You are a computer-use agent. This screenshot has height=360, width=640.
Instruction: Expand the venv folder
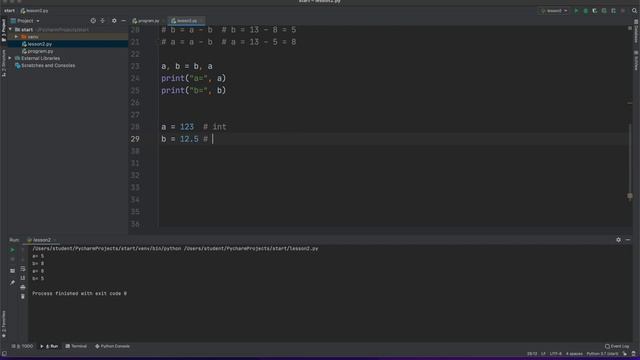tap(16, 37)
